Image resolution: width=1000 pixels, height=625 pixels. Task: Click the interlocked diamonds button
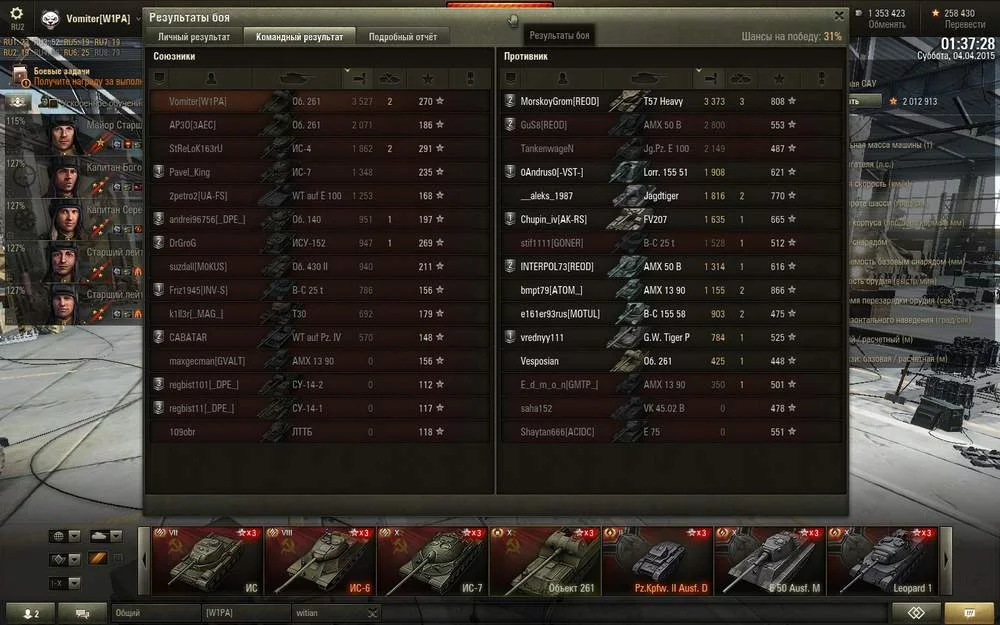tap(916, 614)
